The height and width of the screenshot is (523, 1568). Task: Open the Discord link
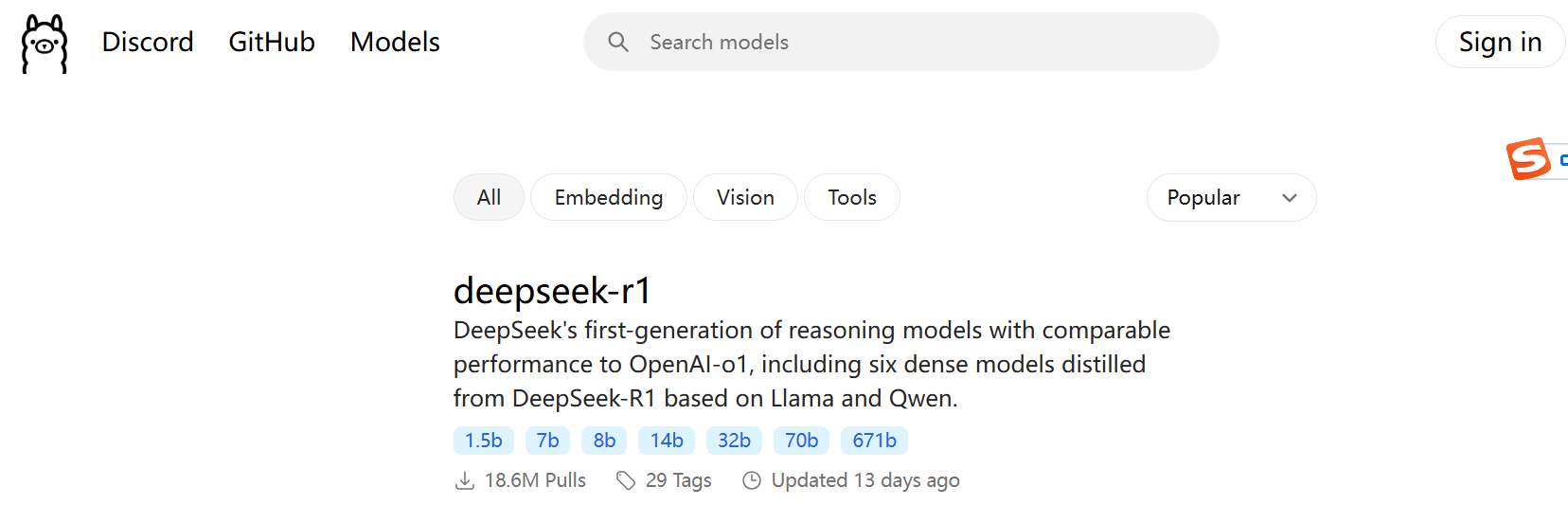148,42
